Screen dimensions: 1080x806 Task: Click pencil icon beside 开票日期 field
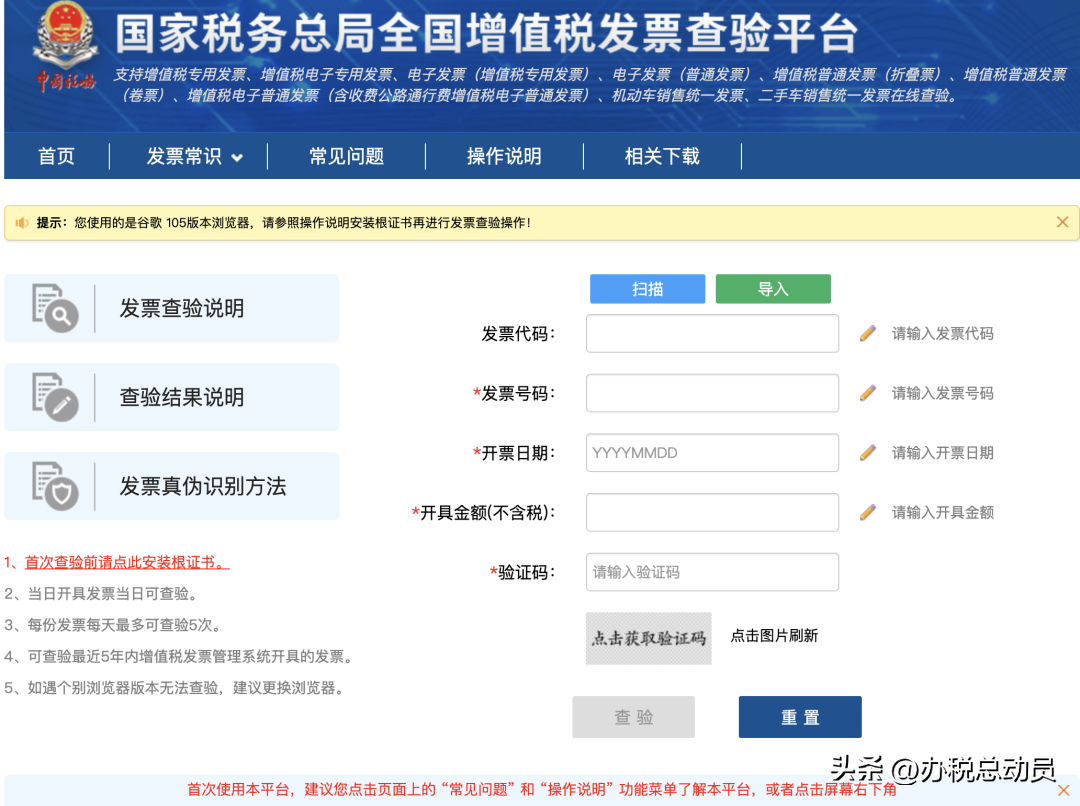pyautogui.click(x=868, y=453)
